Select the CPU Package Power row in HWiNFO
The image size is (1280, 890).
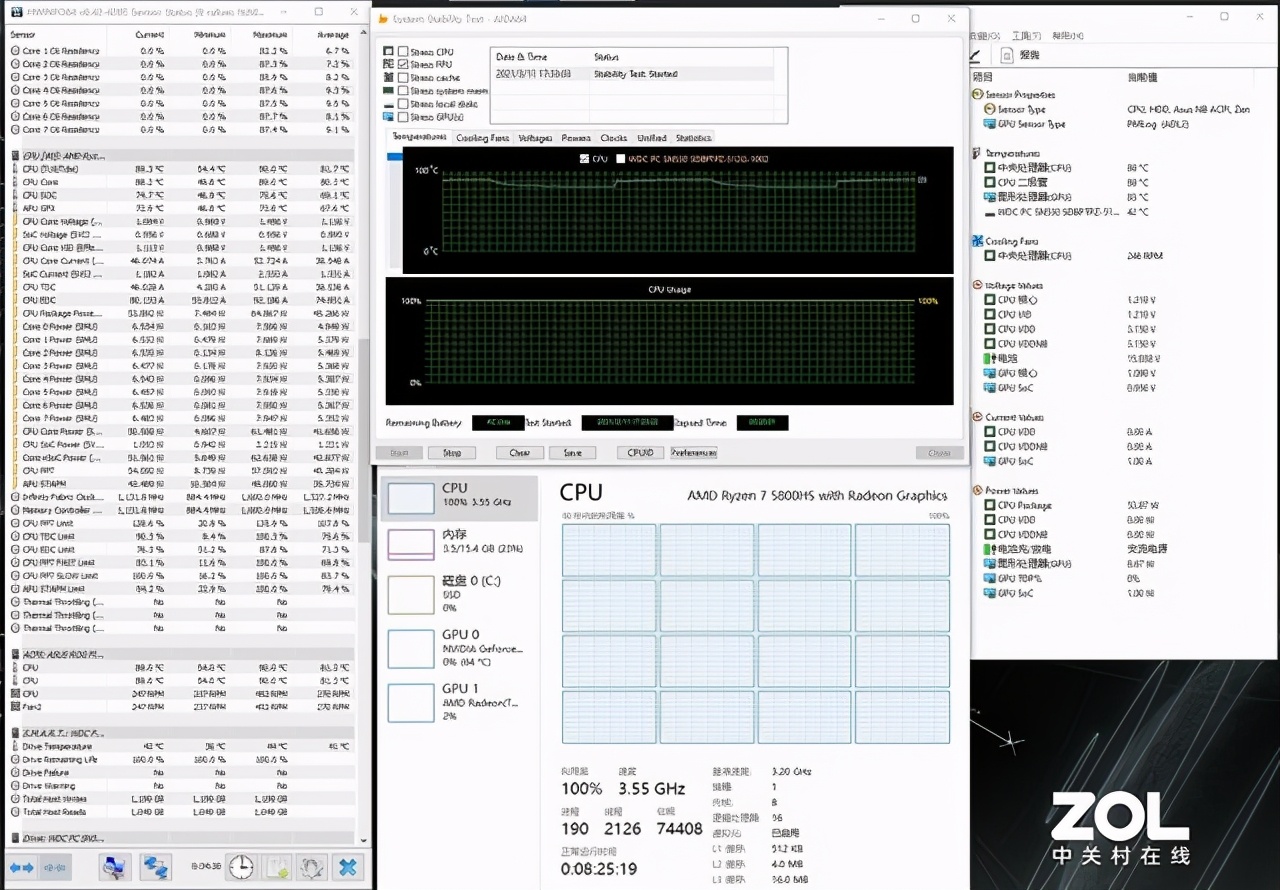pos(181,313)
